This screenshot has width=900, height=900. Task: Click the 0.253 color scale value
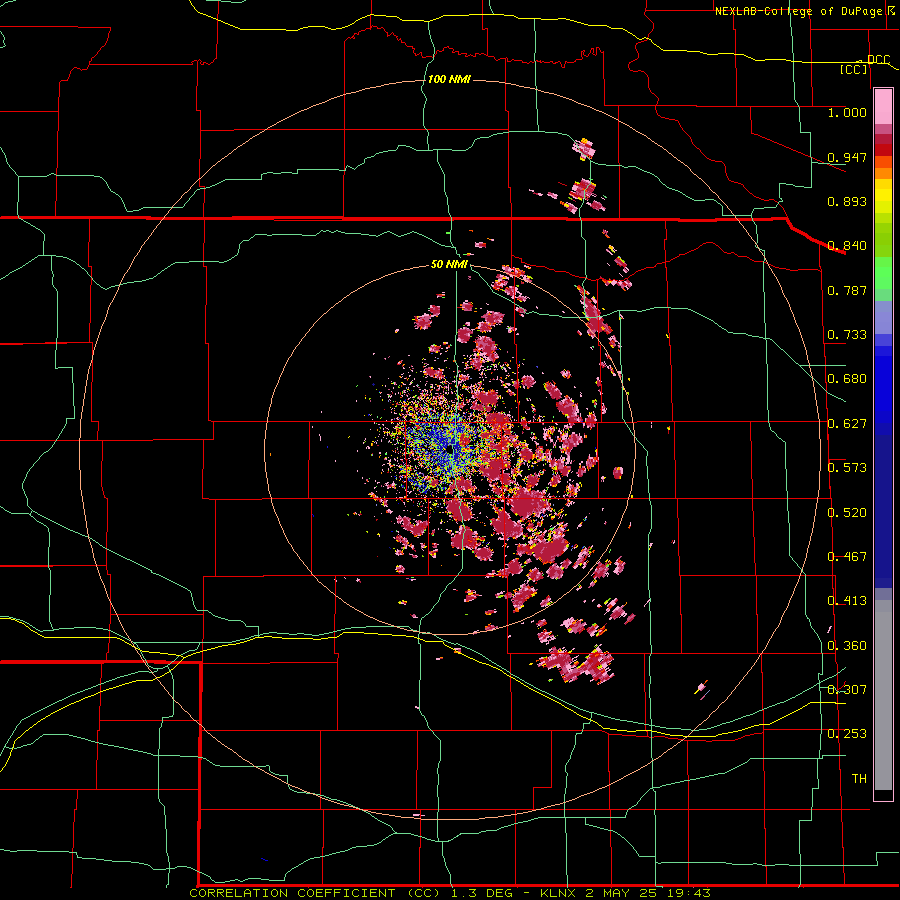tap(847, 734)
